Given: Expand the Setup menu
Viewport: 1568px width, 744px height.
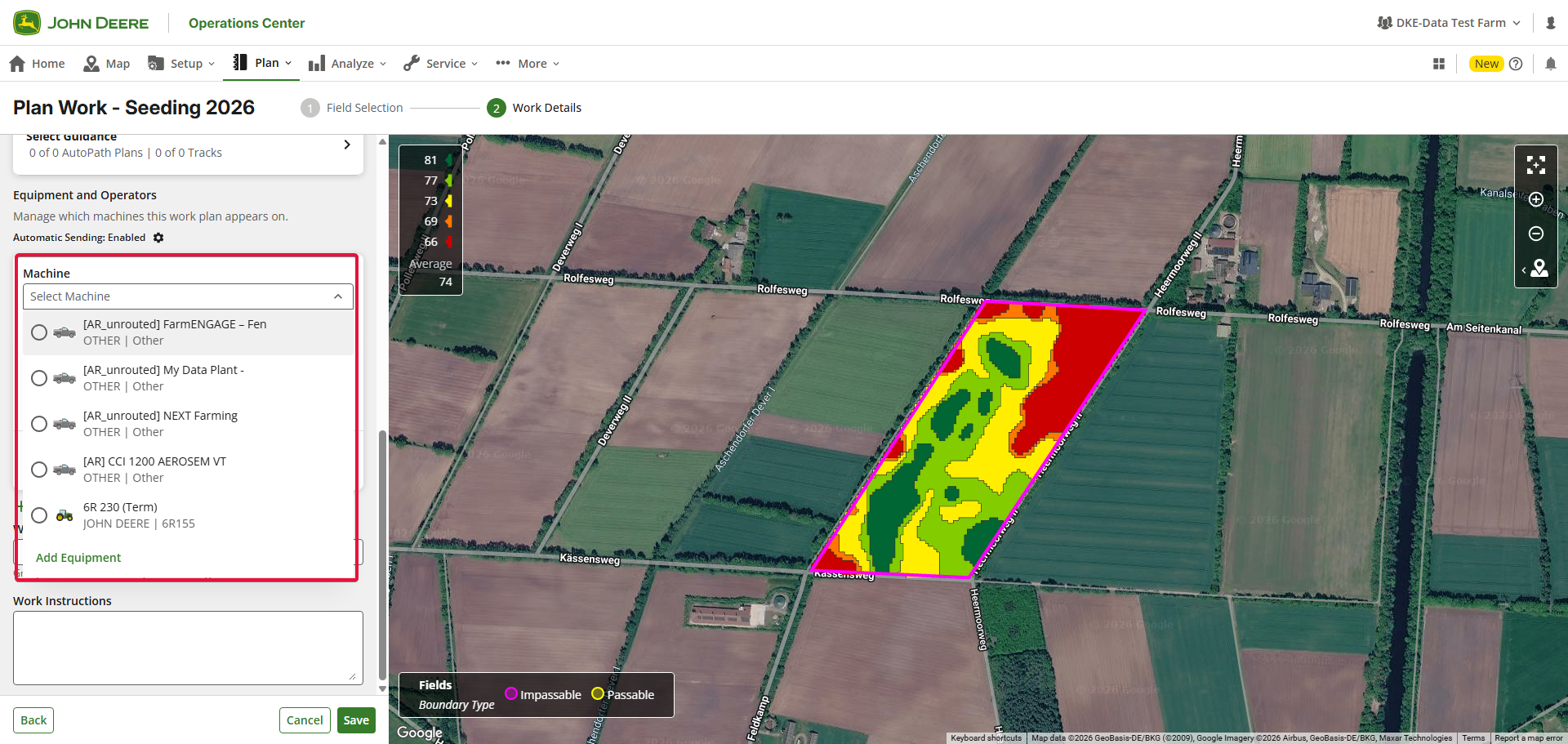Looking at the screenshot, I should [181, 64].
